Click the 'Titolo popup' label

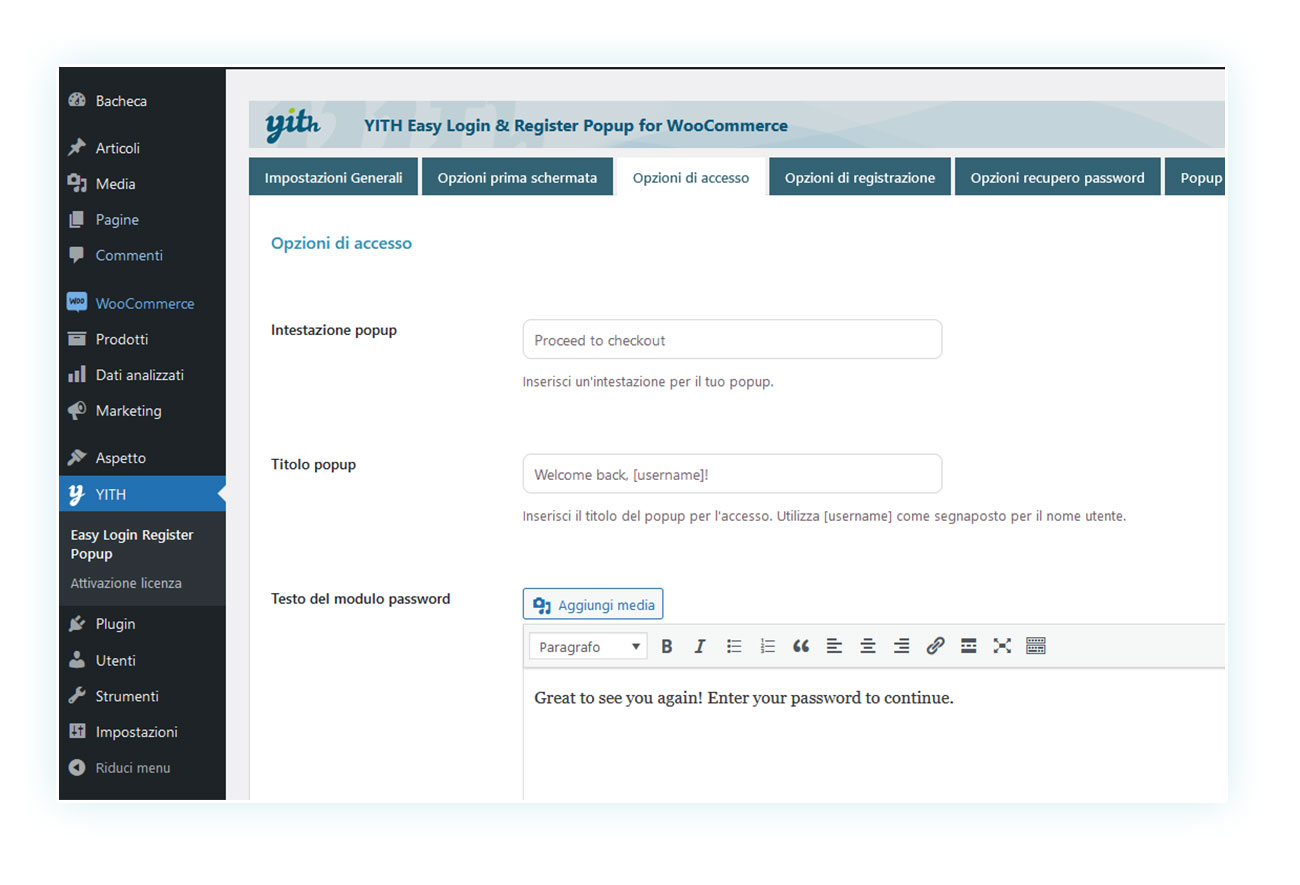point(313,464)
